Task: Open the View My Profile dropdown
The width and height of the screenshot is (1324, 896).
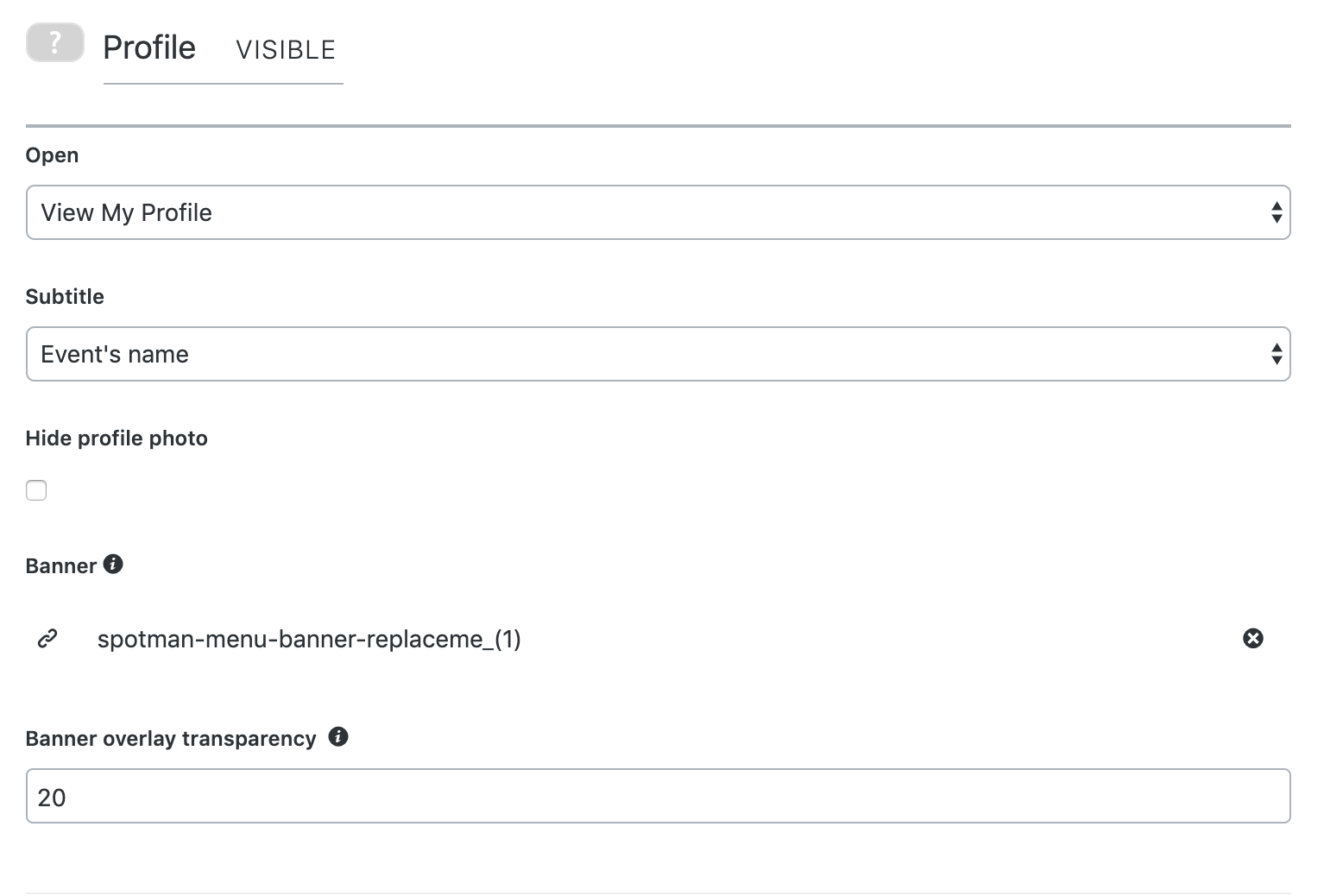Action: pos(658,212)
